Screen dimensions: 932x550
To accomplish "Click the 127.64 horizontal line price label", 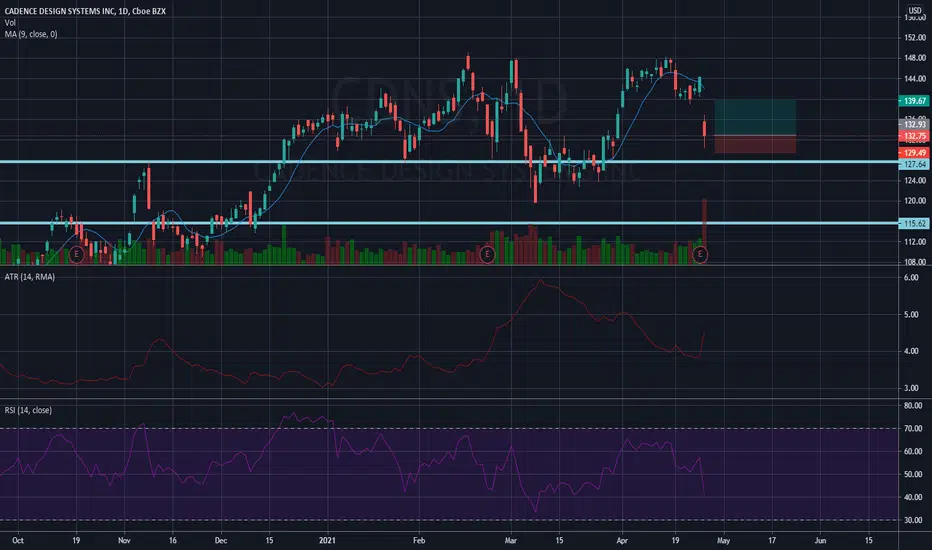I will coord(914,164).
